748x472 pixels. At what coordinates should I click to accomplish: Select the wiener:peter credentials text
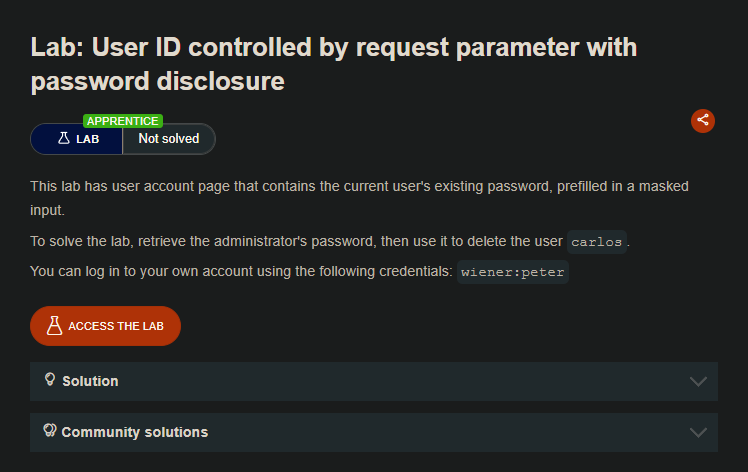point(512,272)
